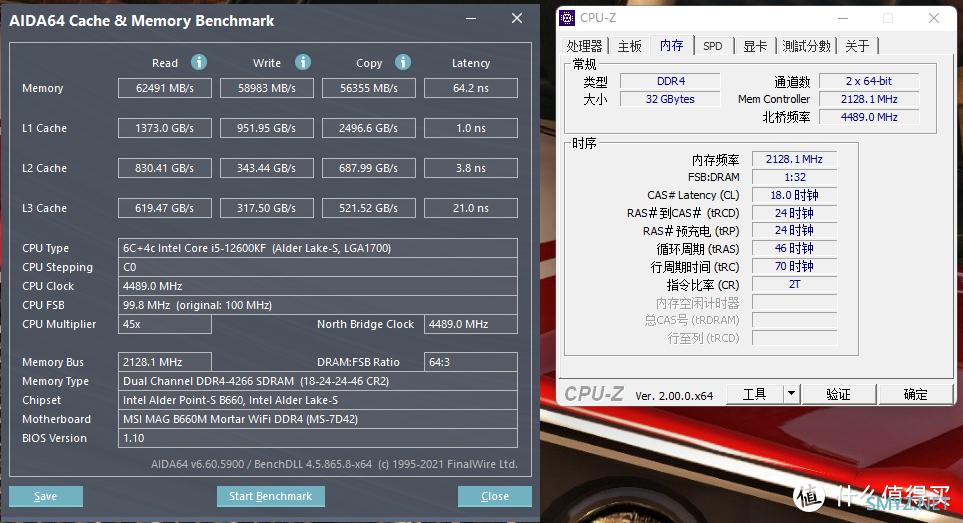The height and width of the screenshot is (523, 963).
Task: Click the L3 Cache read 619.47 GB/s
Action: (165, 207)
